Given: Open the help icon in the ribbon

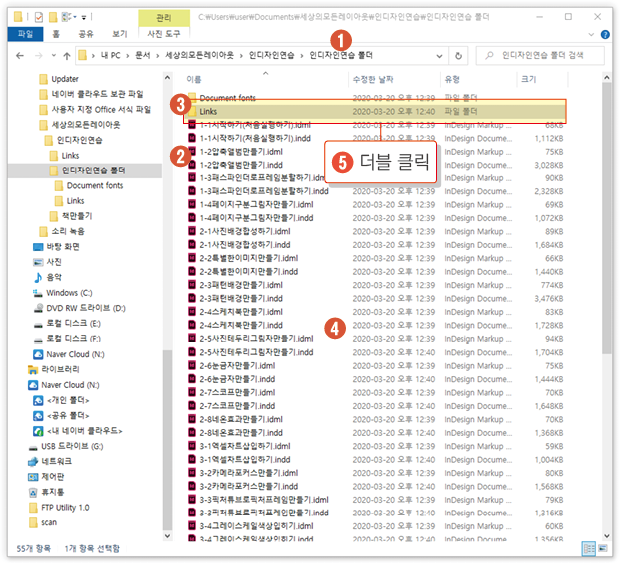Looking at the screenshot, I should pos(605,34).
